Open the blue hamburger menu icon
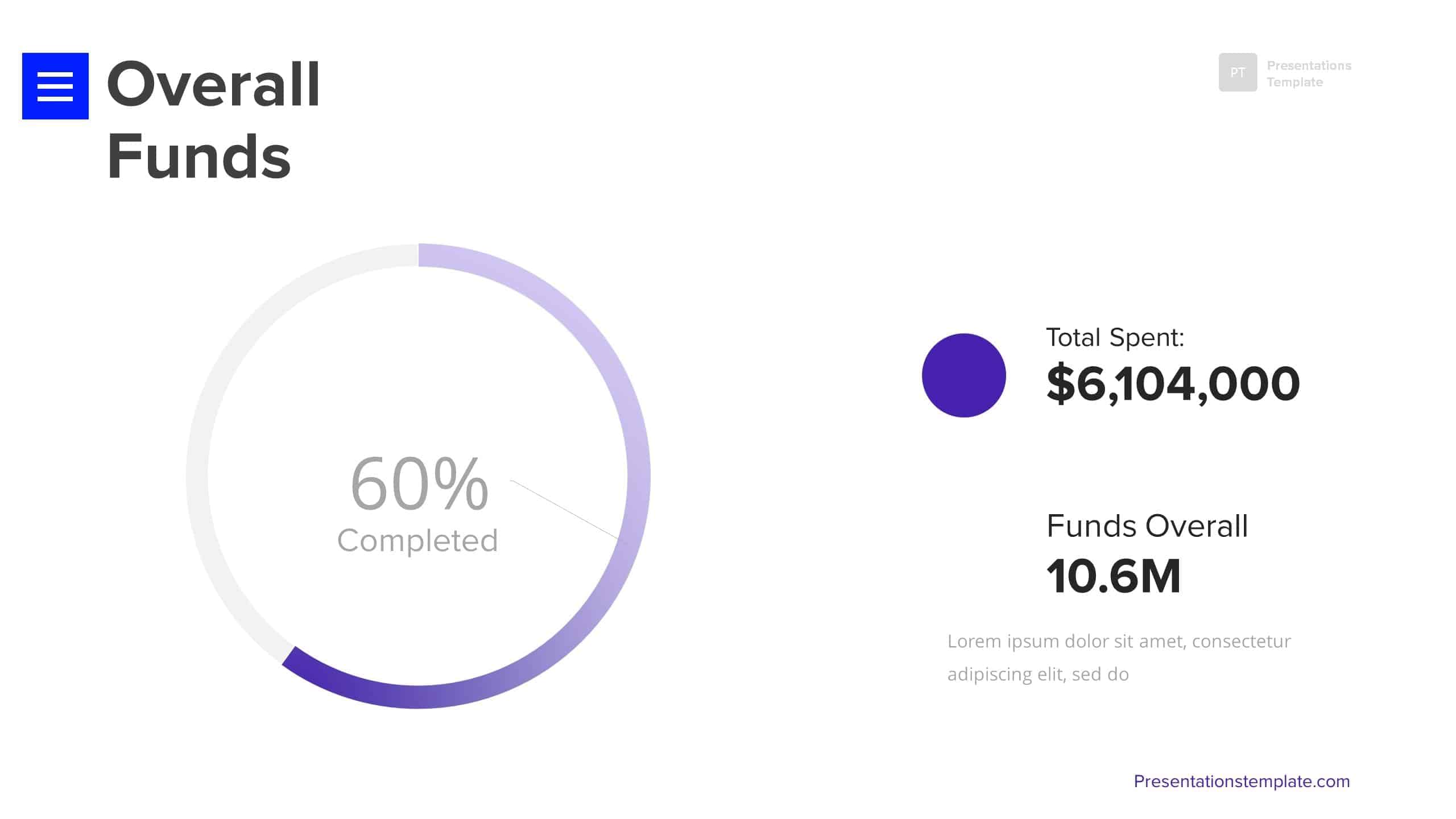Screen dimensions: 1456x819 coord(55,86)
